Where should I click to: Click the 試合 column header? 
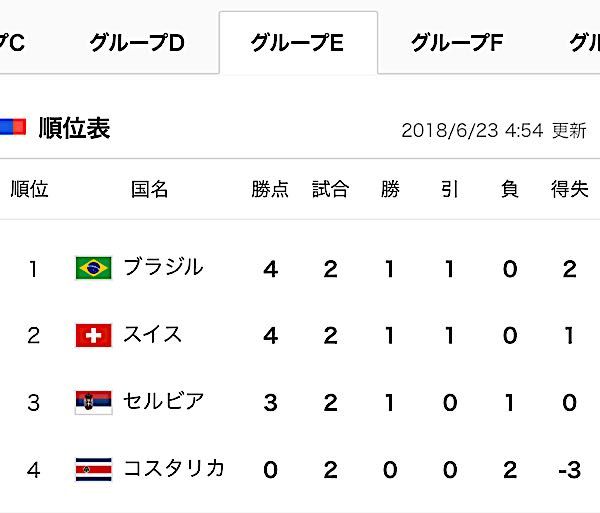330,189
